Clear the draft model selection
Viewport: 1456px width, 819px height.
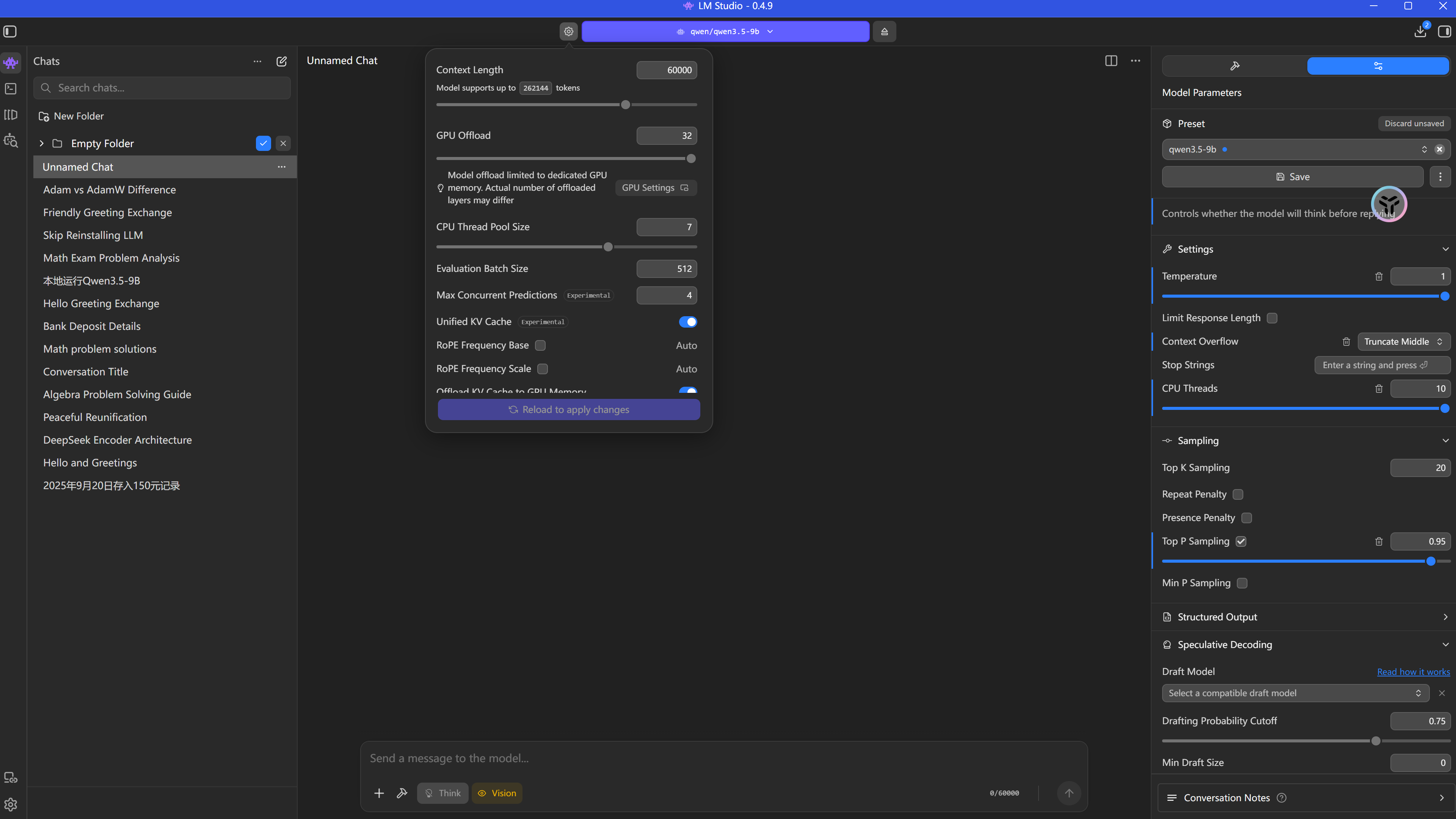tap(1442, 693)
